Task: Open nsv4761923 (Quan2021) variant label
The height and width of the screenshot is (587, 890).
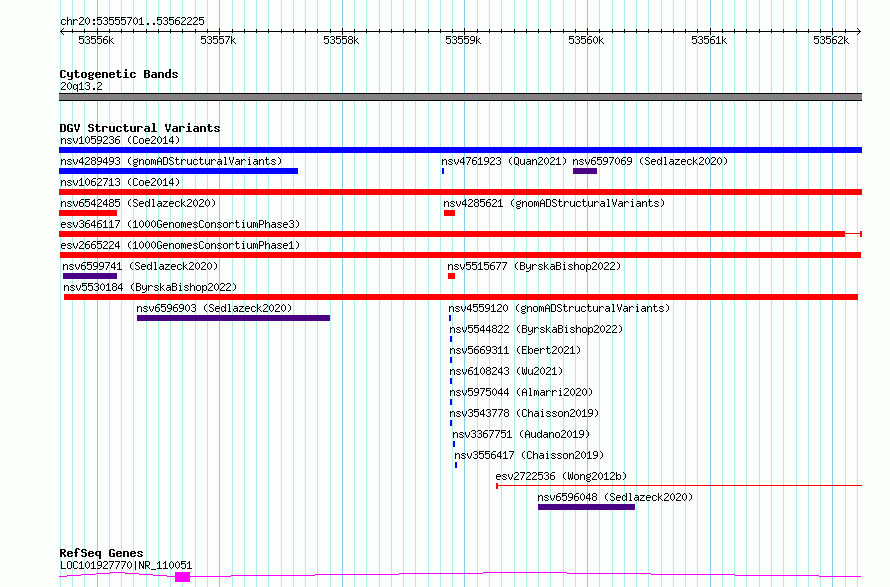Action: tap(504, 161)
